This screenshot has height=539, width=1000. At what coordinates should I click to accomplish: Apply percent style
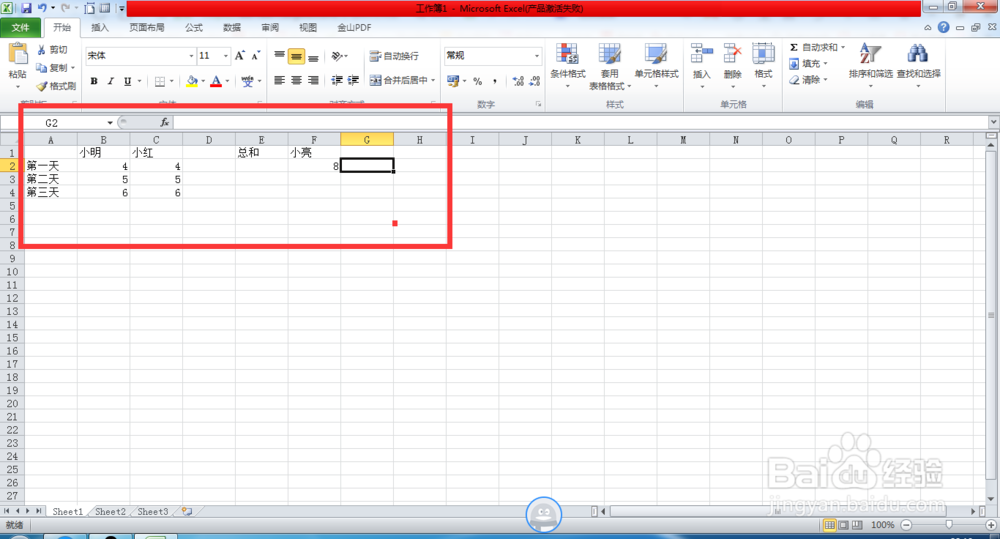click(x=478, y=81)
